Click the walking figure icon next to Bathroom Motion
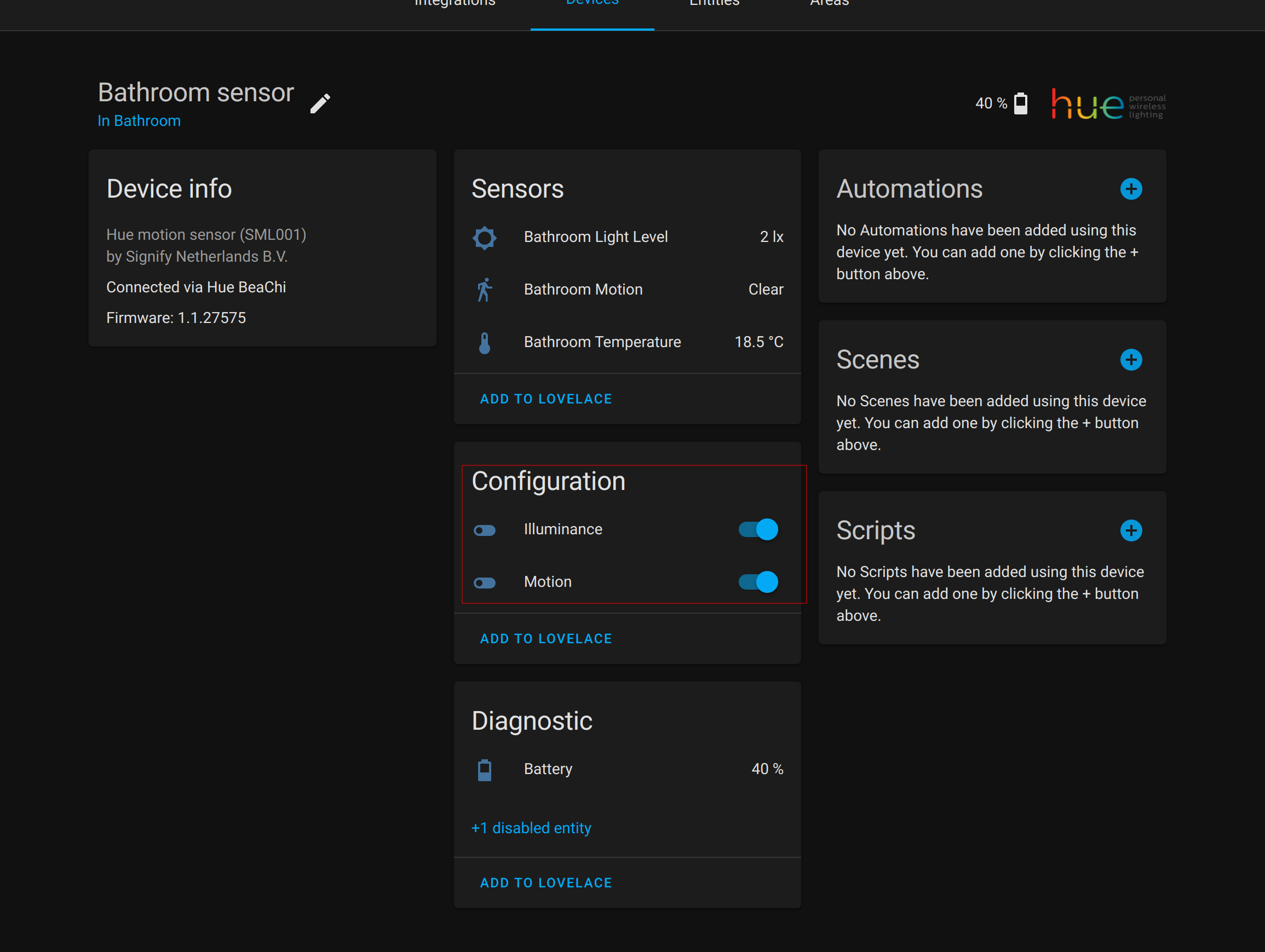 coord(485,290)
